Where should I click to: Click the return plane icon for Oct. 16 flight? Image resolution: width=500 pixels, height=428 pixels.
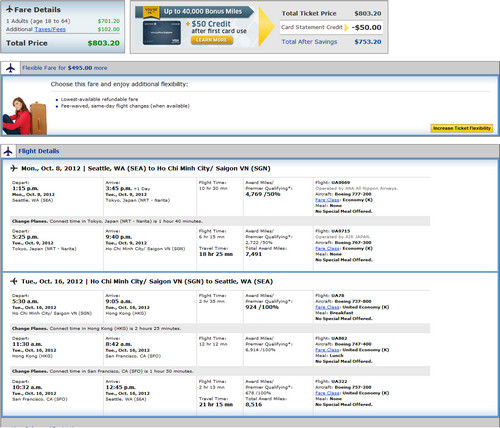[14, 281]
